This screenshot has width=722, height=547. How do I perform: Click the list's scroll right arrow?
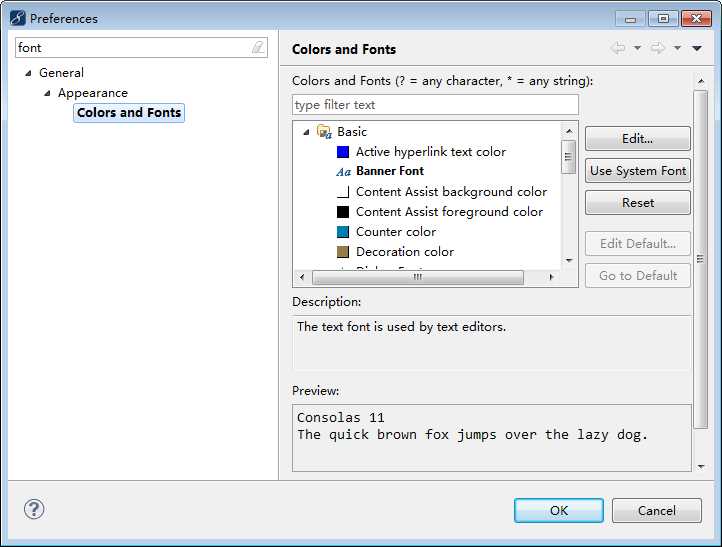pyautogui.click(x=551, y=277)
